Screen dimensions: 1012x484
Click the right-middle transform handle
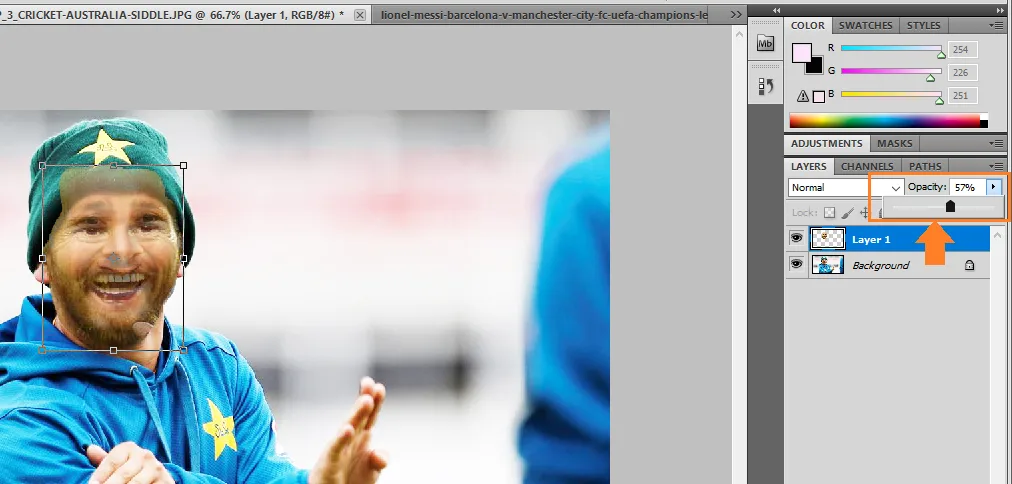point(183,258)
